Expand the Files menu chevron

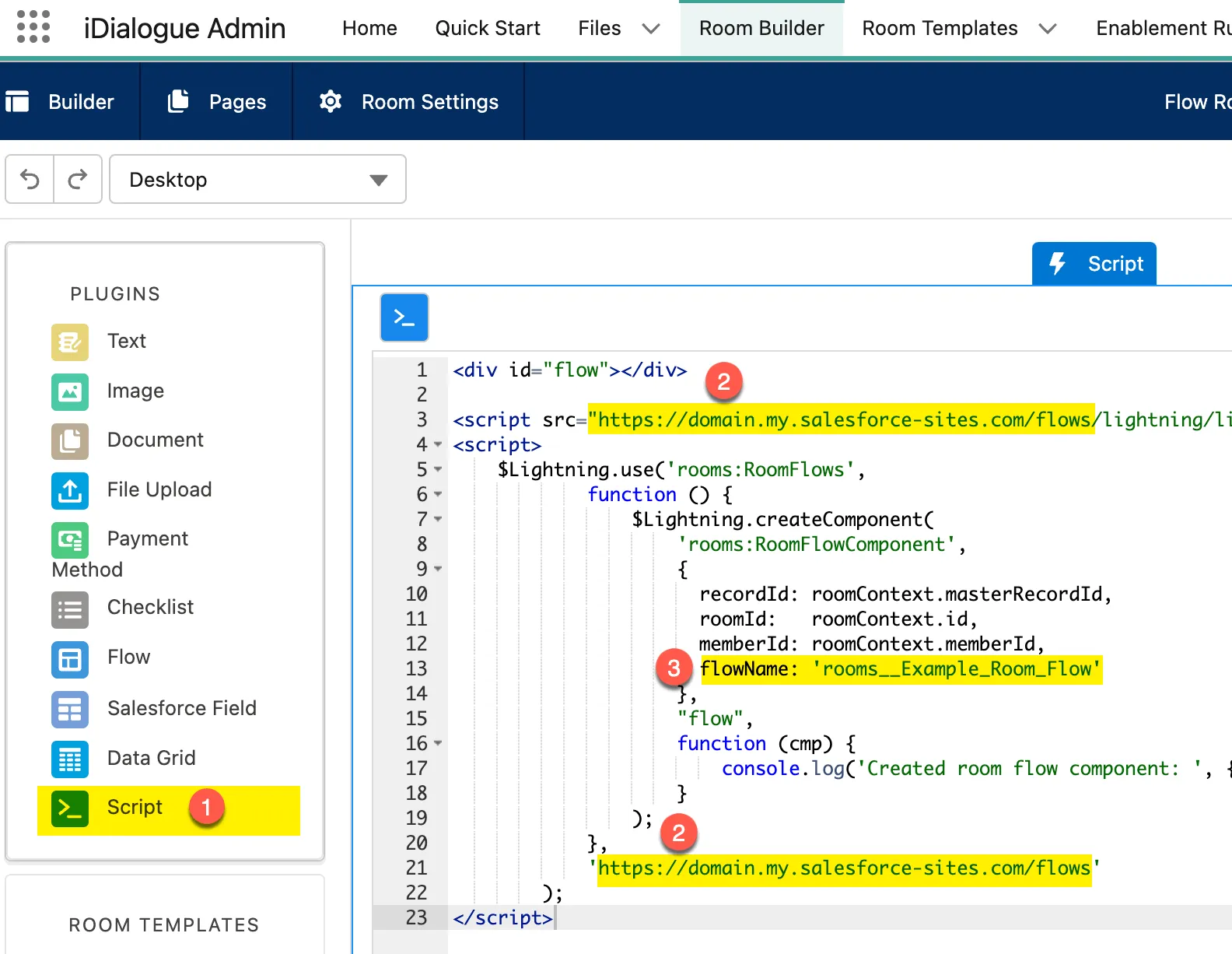(x=651, y=29)
